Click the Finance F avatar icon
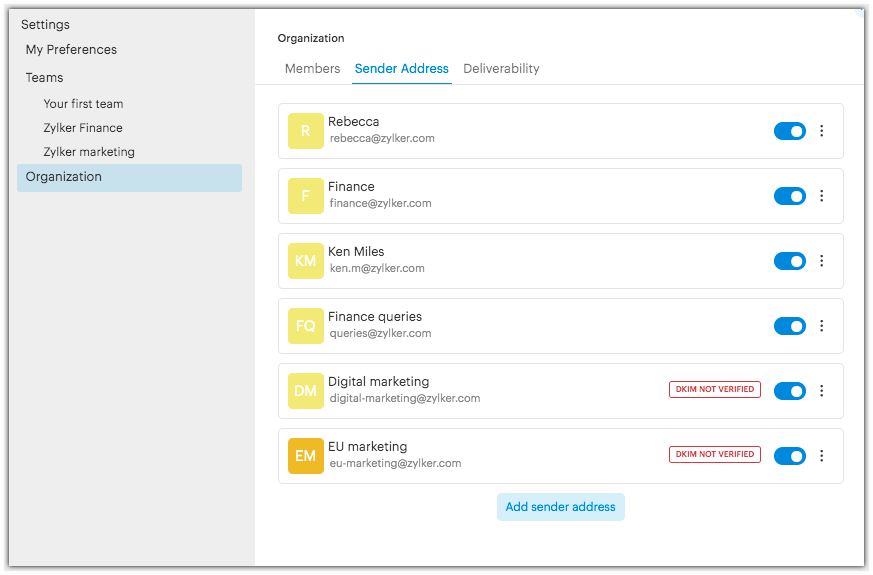 coord(305,196)
